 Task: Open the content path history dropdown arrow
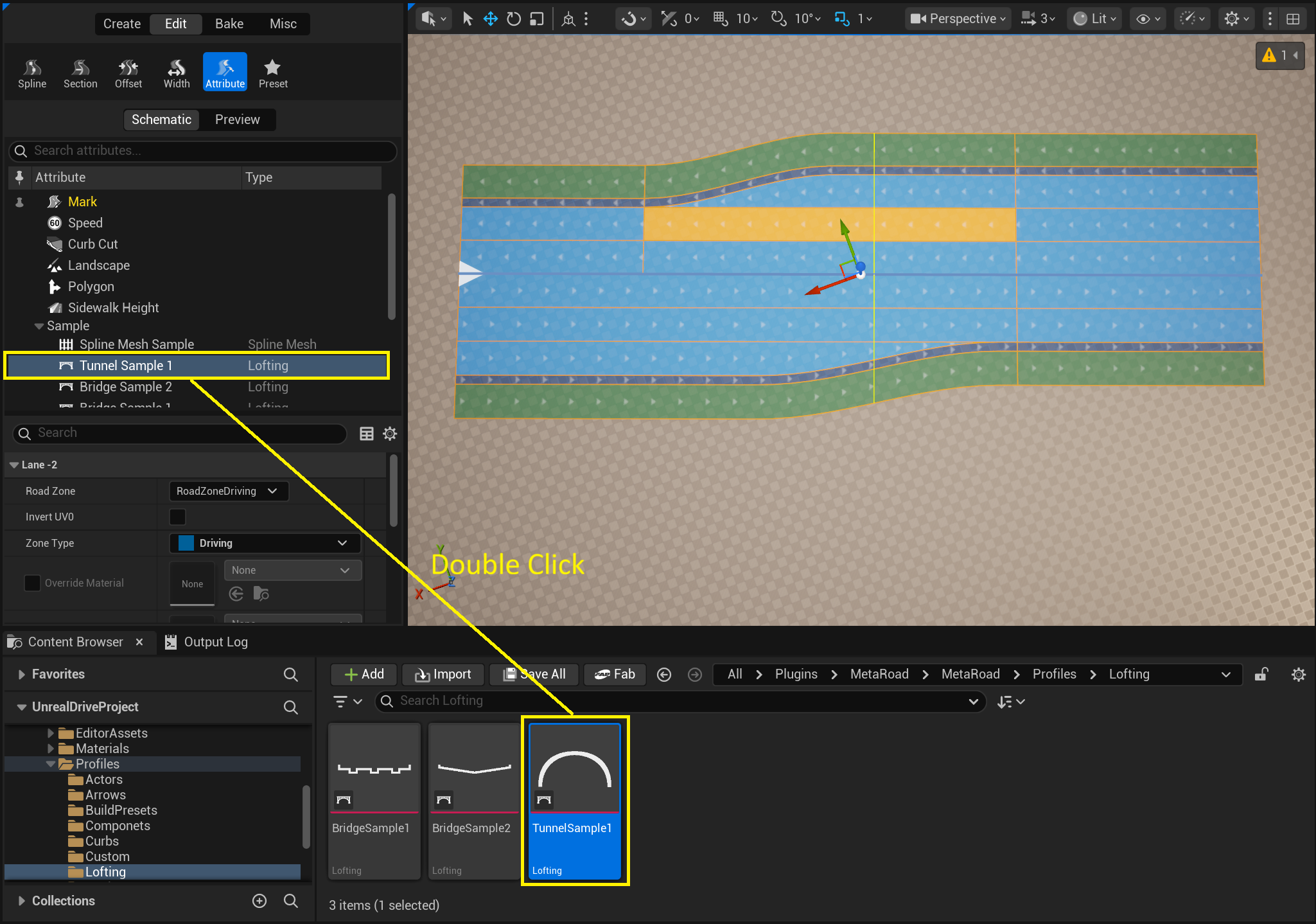pos(1225,675)
